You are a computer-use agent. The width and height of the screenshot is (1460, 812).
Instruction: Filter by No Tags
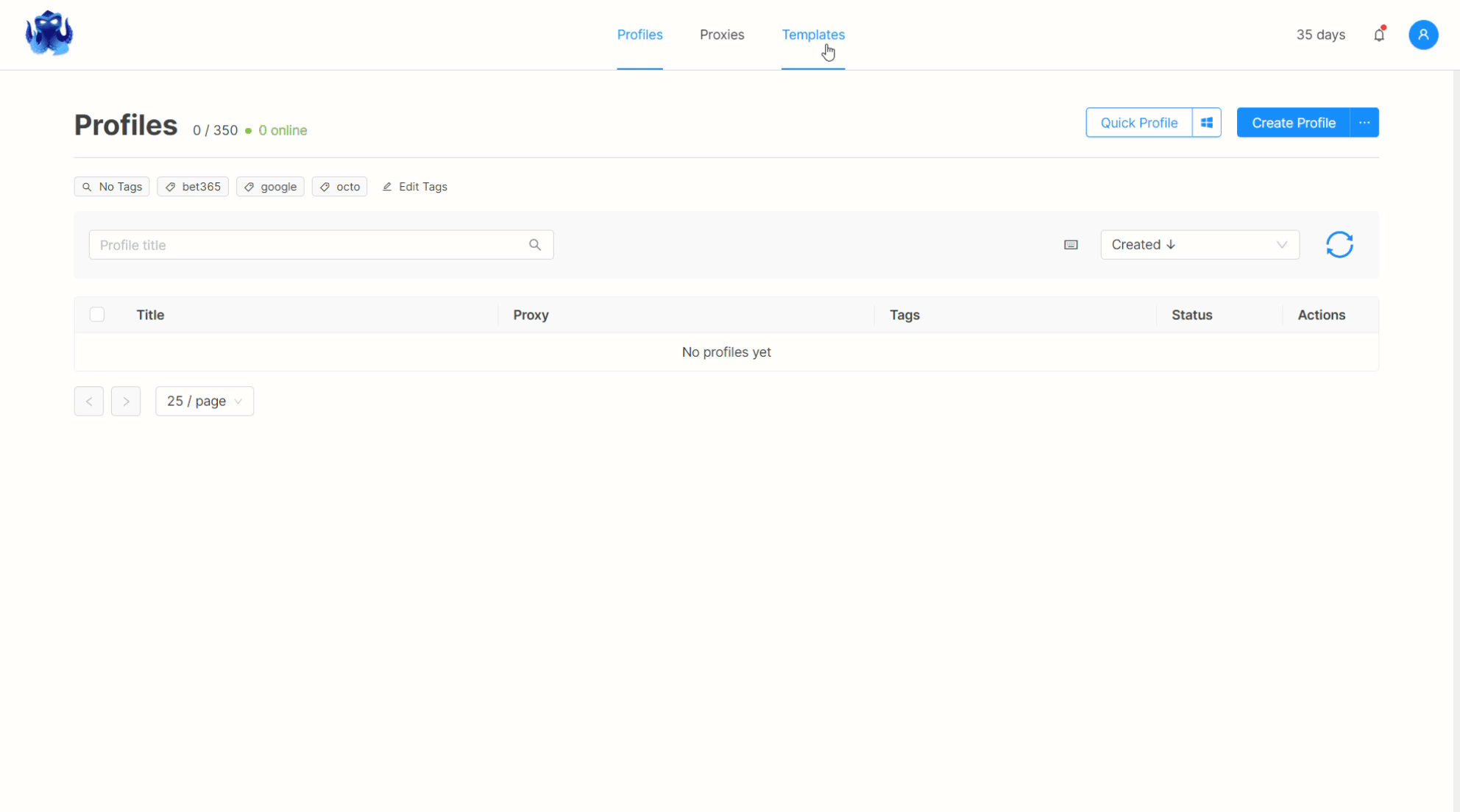coord(112,187)
